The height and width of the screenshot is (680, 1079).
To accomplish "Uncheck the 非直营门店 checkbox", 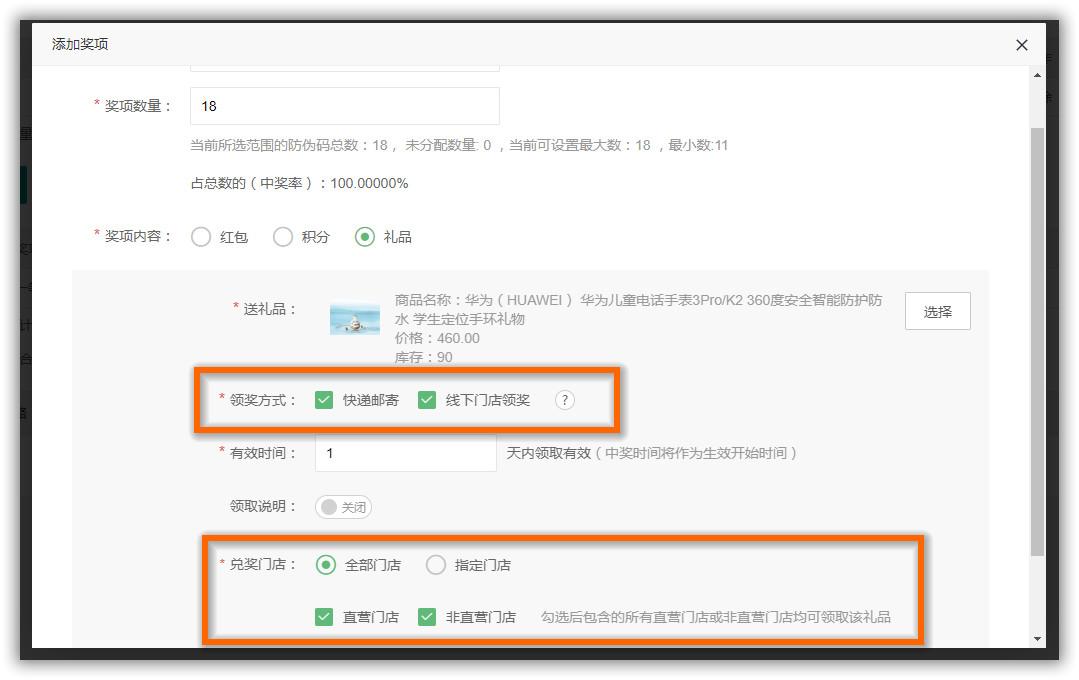I will [427, 617].
